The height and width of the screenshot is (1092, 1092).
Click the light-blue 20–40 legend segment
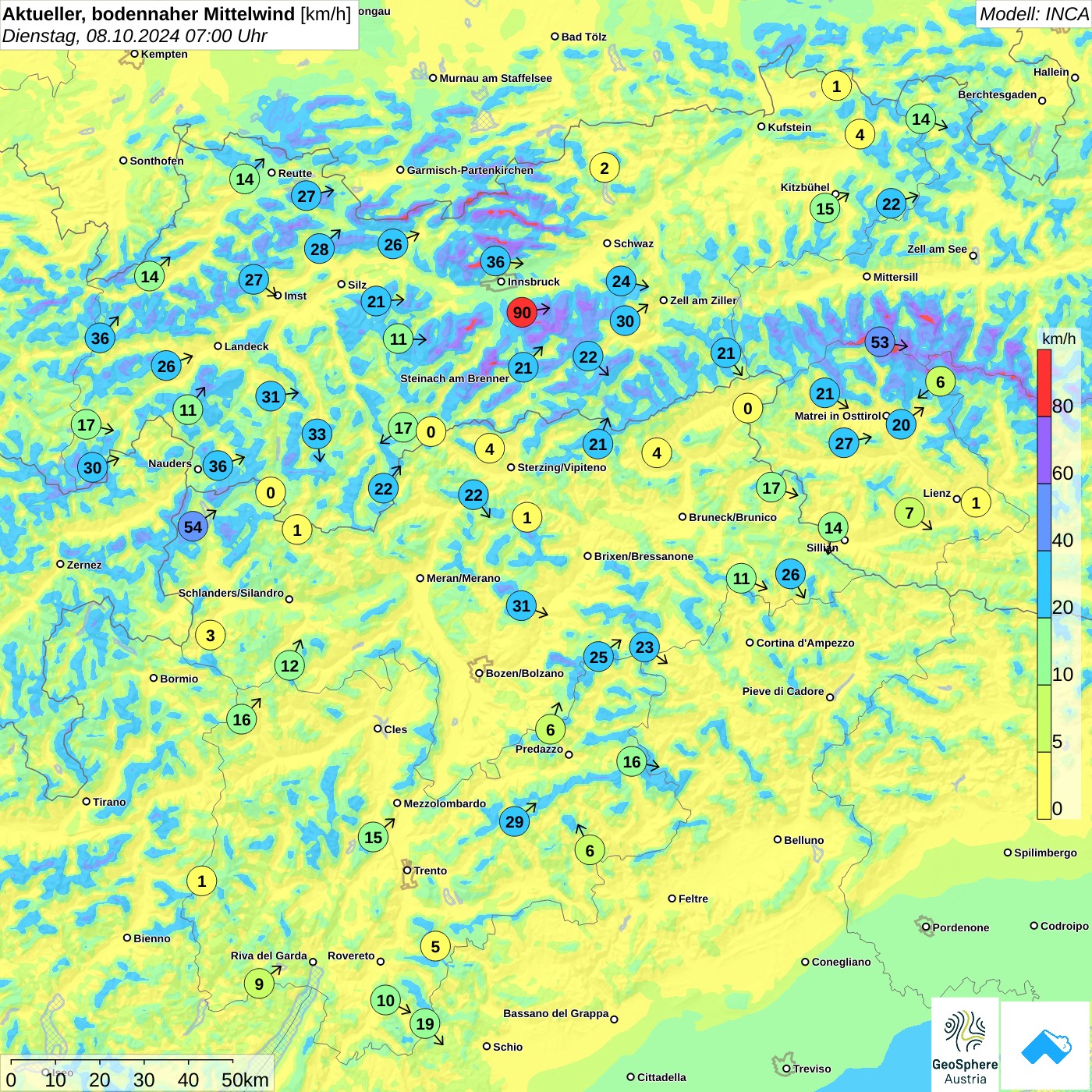point(1044,585)
